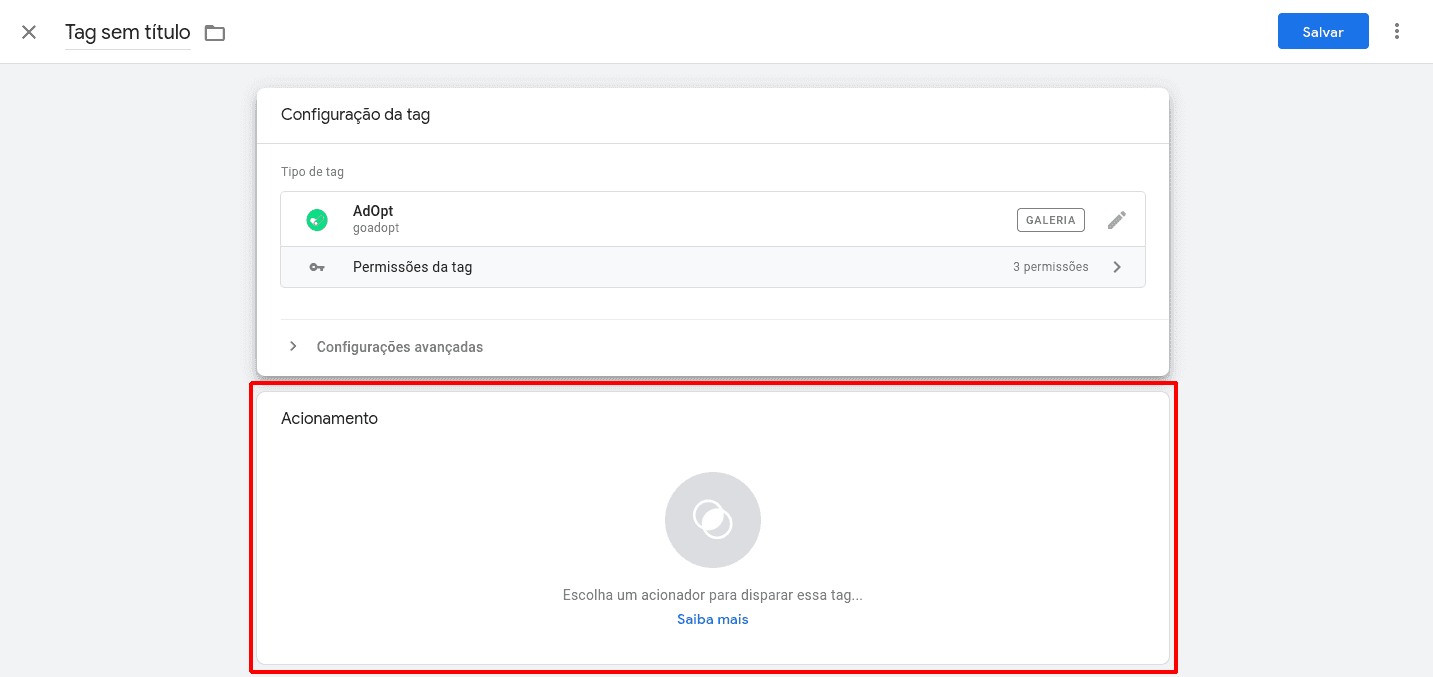
Task: Click the pencil icon to edit tag type
Action: tap(1117, 219)
